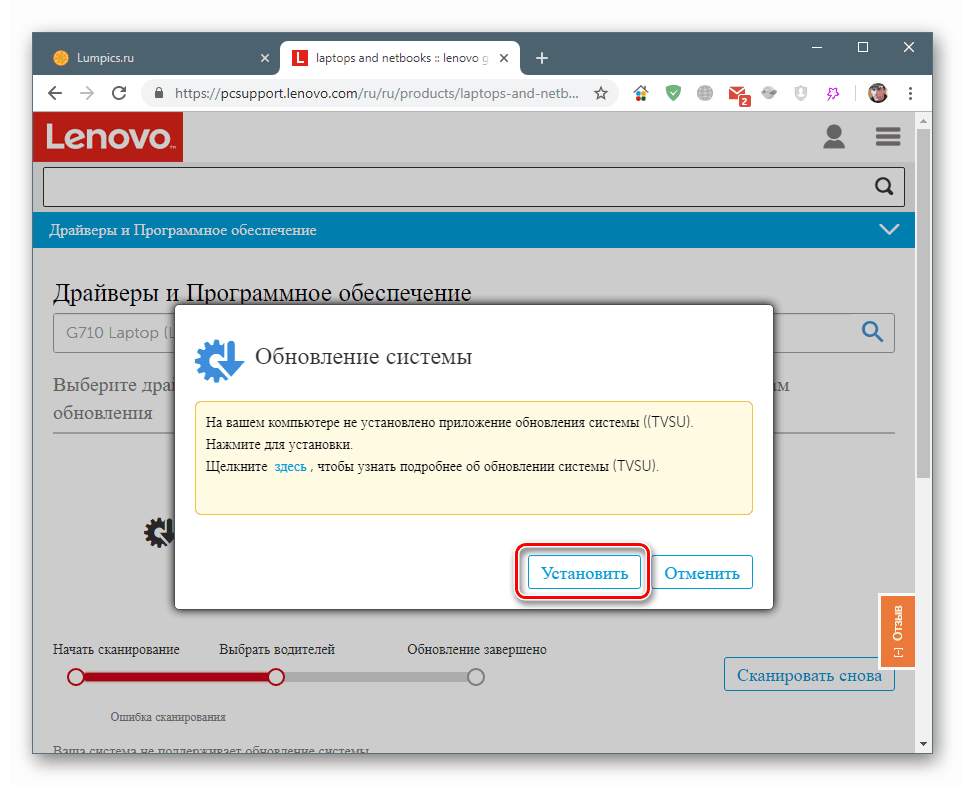The height and width of the screenshot is (786, 965).
Task: Click the blue product search magnifier
Action: (x=872, y=332)
